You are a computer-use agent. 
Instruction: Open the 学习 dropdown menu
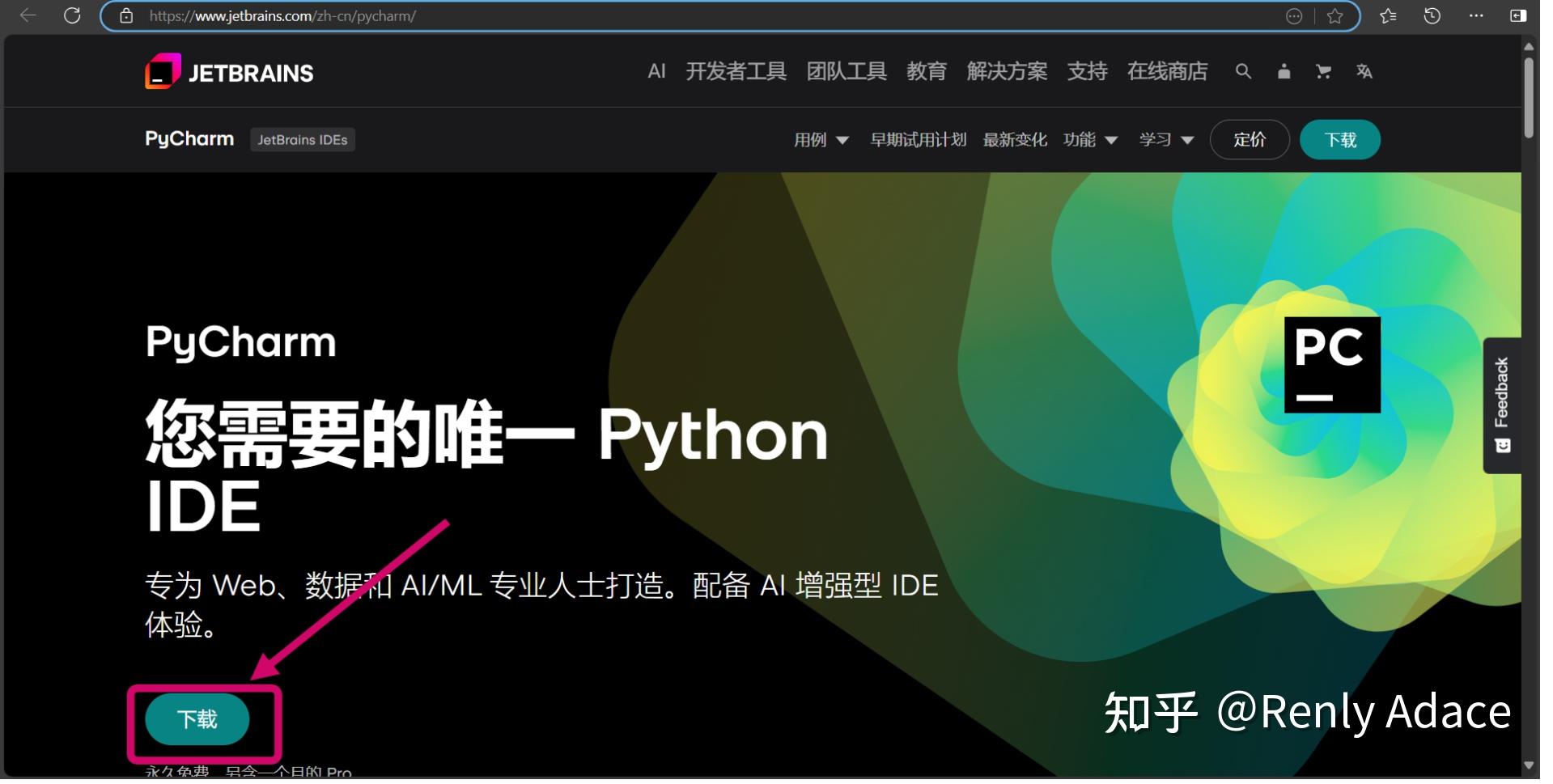click(x=1165, y=139)
